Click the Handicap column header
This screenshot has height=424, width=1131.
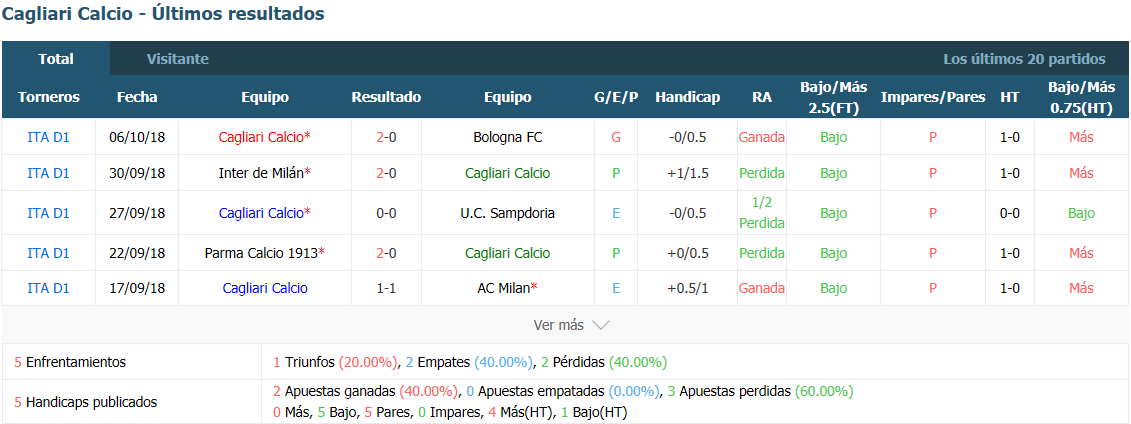point(687,97)
